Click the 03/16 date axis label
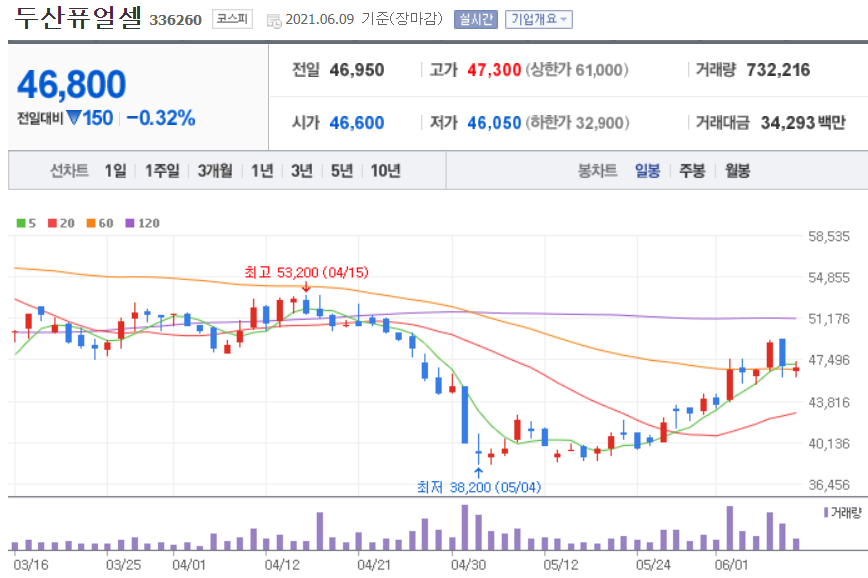This screenshot has height=578, width=868. click(x=30, y=565)
